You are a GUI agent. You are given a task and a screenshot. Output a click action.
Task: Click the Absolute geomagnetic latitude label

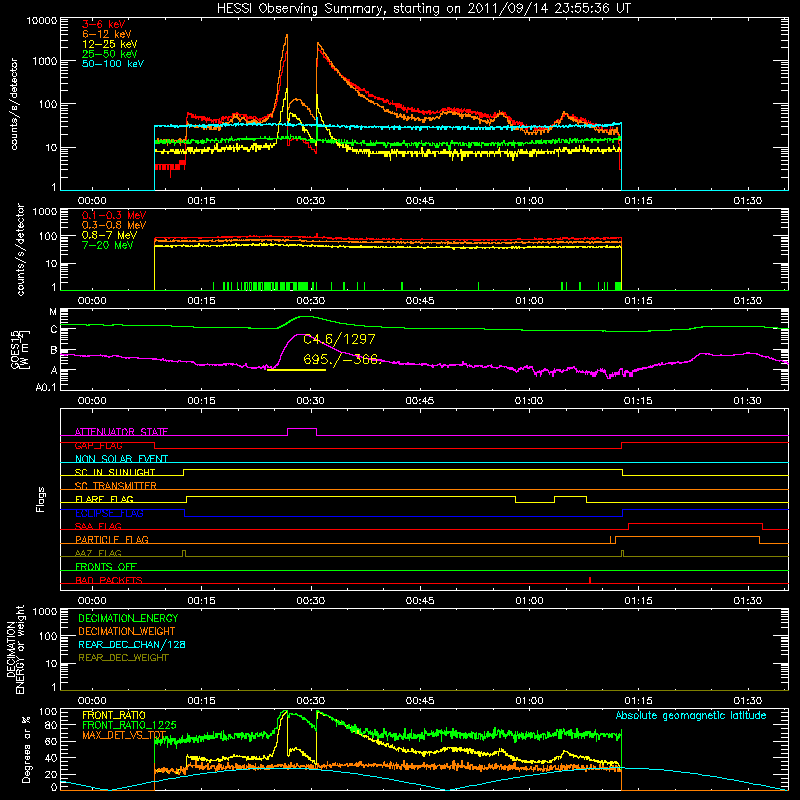(691, 715)
